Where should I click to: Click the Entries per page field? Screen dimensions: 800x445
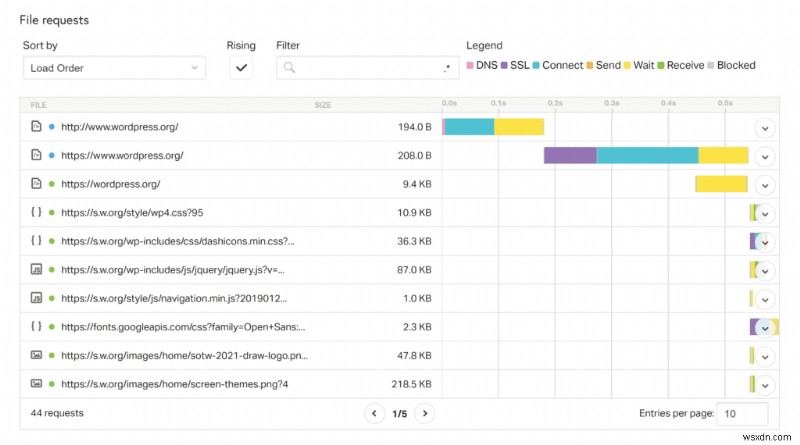point(742,414)
